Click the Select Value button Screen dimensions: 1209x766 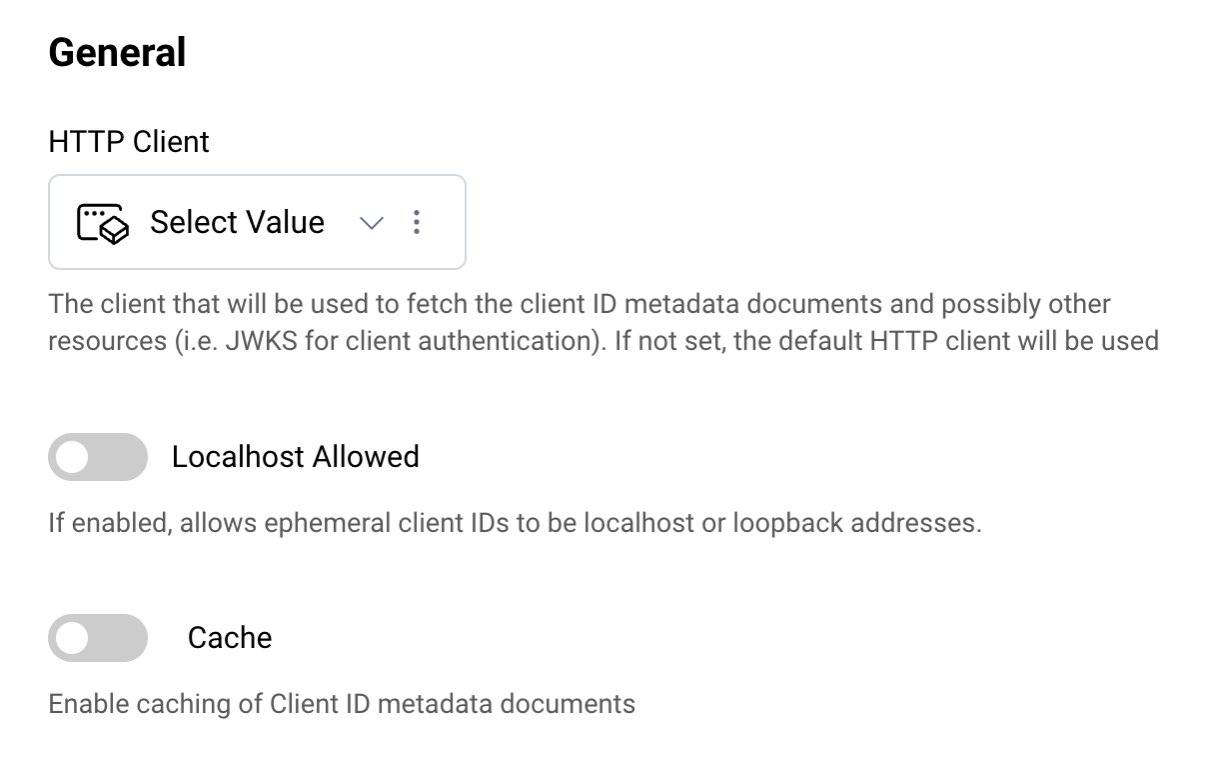pos(237,222)
